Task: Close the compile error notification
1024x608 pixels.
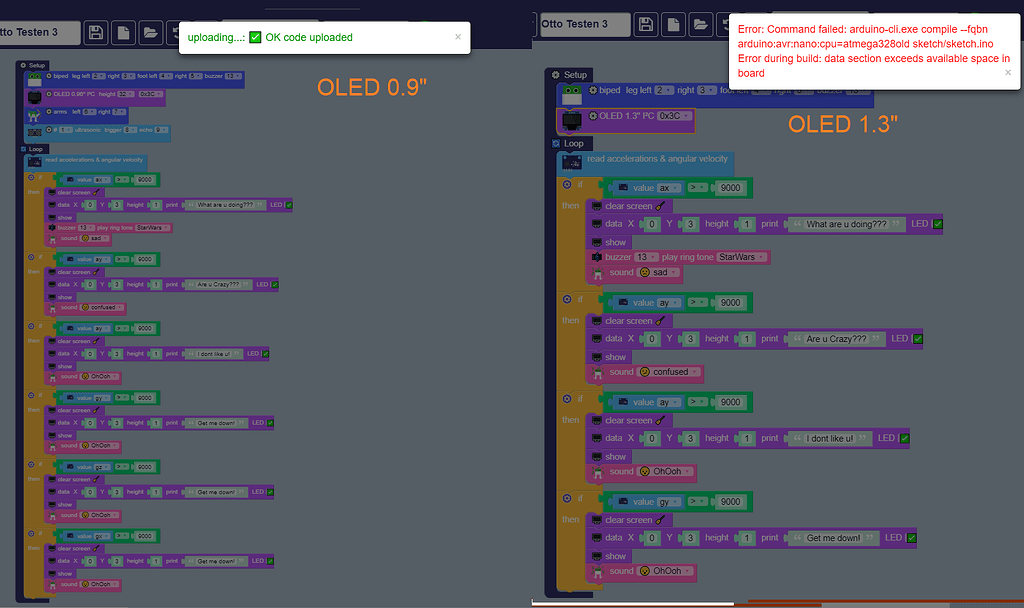Action: coord(1008,72)
